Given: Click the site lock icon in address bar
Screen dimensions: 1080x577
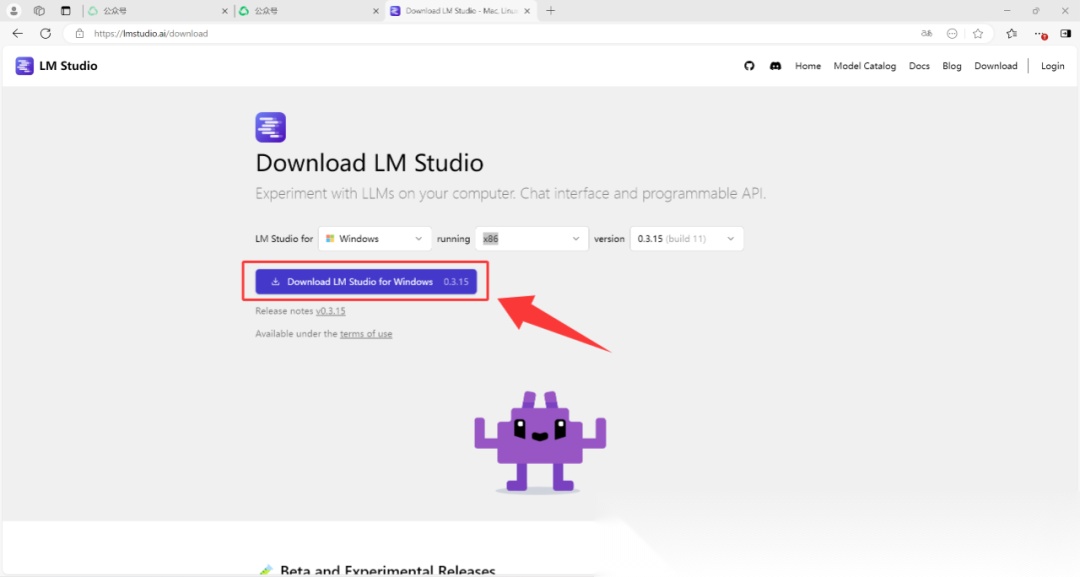Looking at the screenshot, I should point(80,33).
